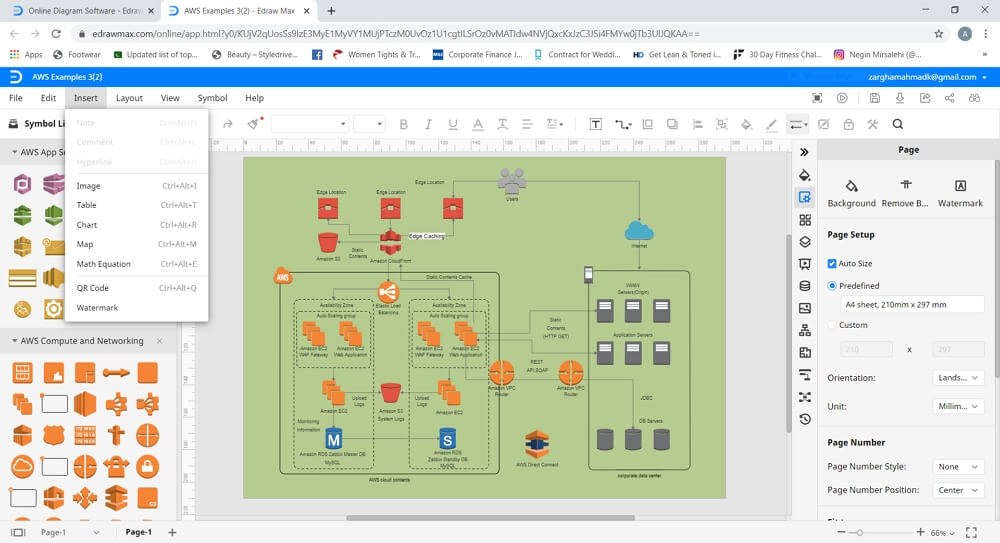Viewport: 1000px width, 543px height.
Task: Close AWS Compute and Networking library
Action: [159, 341]
